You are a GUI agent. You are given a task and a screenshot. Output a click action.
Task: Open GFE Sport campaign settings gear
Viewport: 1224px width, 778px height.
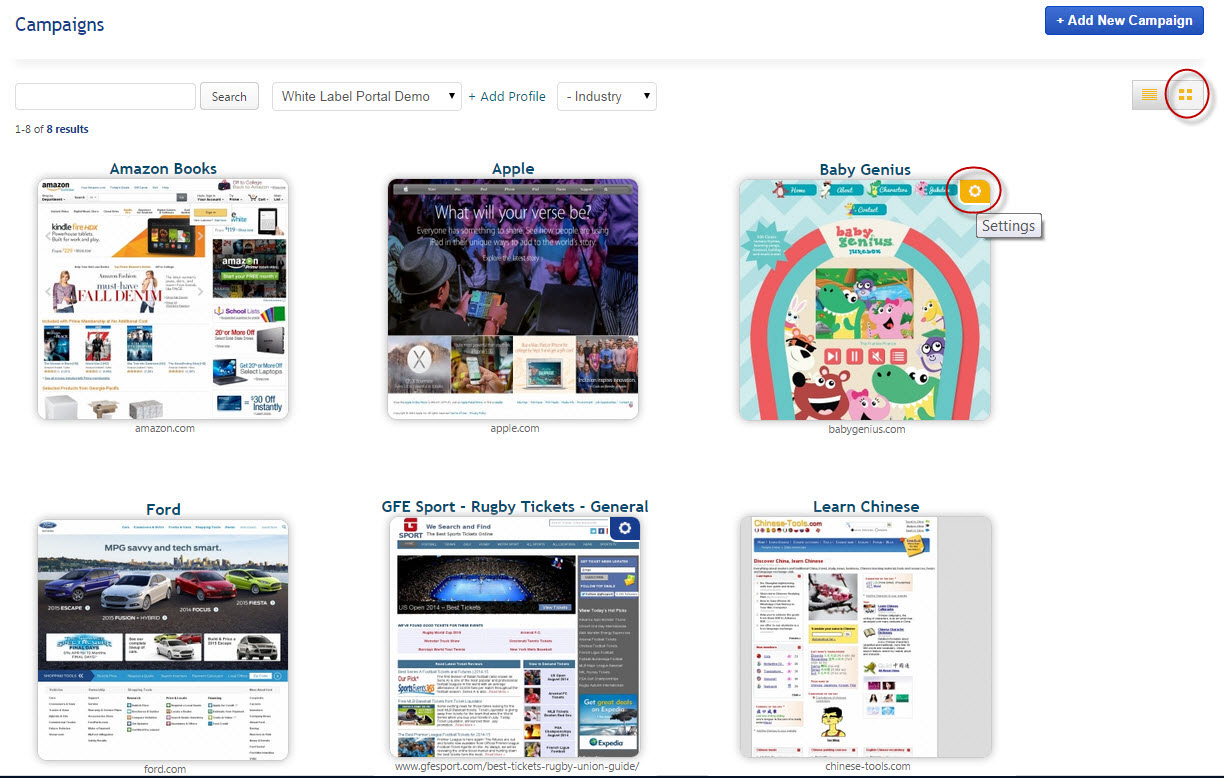coord(624,529)
